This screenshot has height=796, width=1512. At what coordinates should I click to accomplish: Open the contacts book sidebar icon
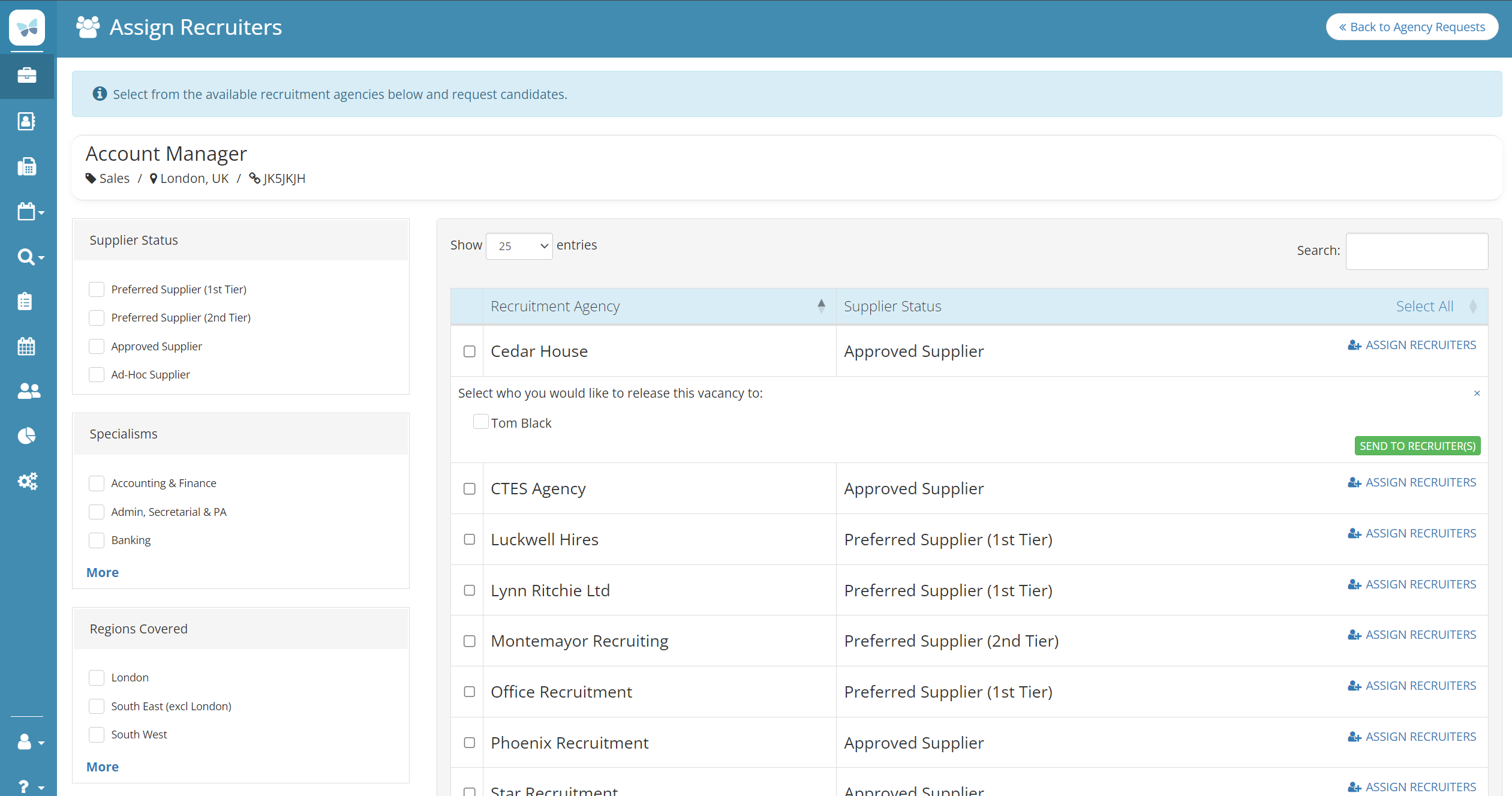pos(27,121)
